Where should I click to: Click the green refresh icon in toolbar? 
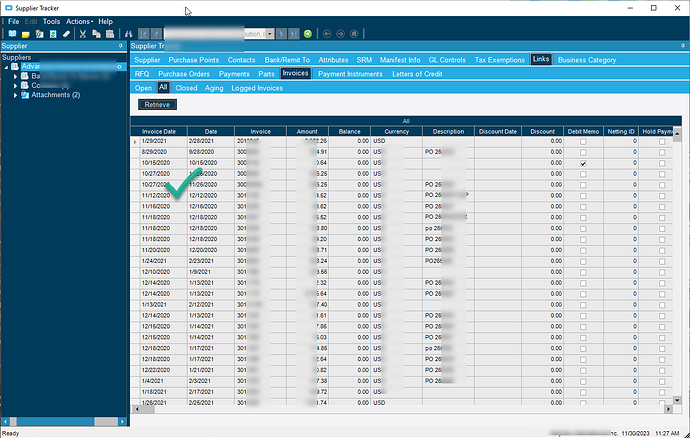(308, 34)
